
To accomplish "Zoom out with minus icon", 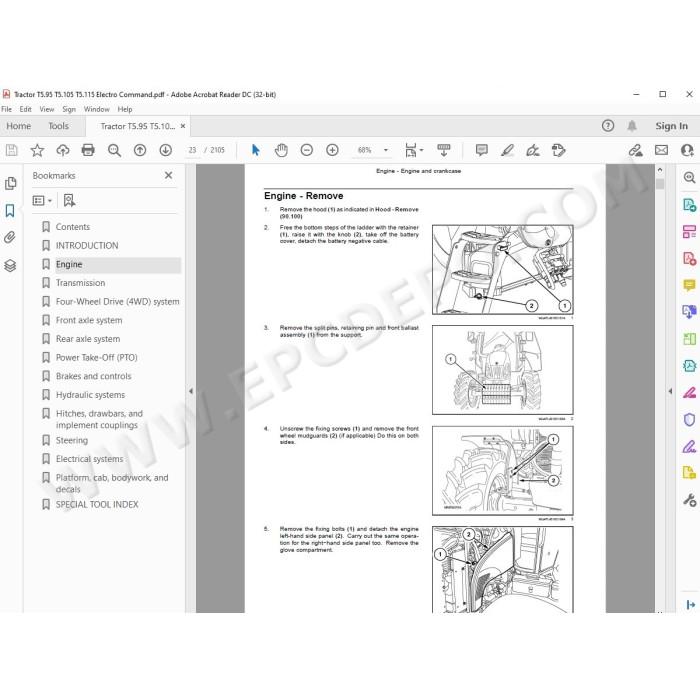I will click(307, 150).
